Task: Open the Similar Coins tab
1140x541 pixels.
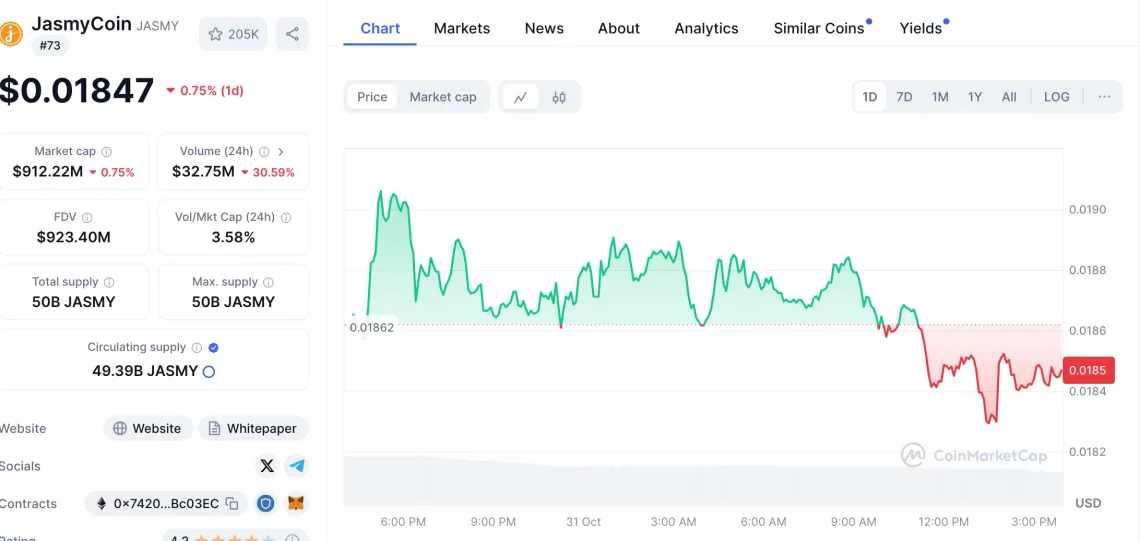Action: click(819, 28)
